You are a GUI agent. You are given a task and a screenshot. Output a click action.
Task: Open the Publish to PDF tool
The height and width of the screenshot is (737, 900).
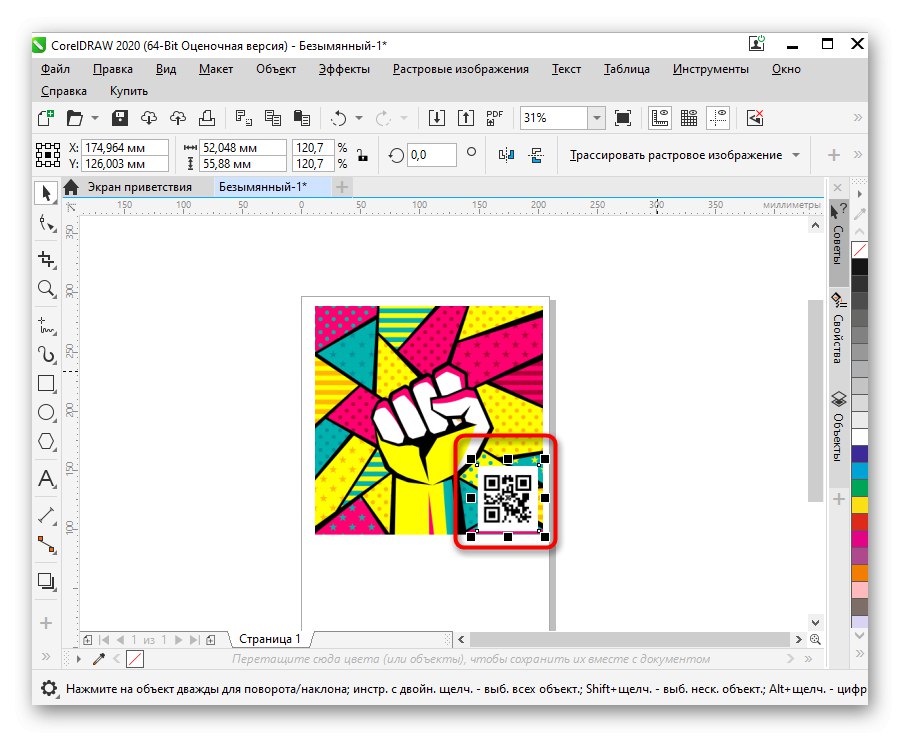(493, 117)
